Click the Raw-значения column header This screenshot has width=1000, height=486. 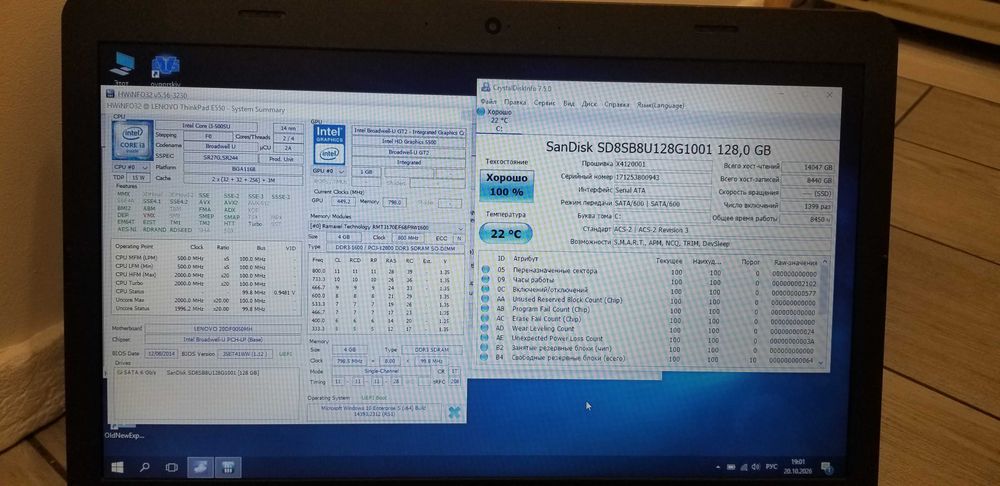tap(795, 262)
